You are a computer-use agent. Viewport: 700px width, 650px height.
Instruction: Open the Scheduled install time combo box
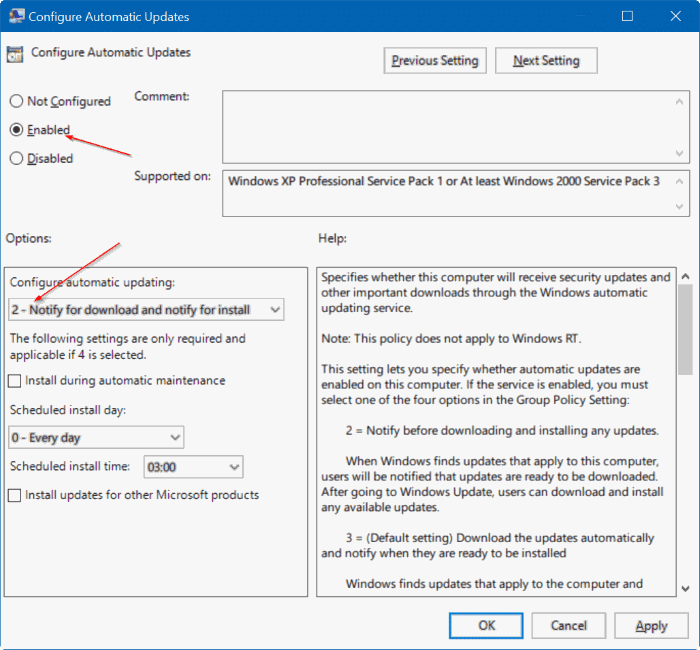tap(193, 467)
